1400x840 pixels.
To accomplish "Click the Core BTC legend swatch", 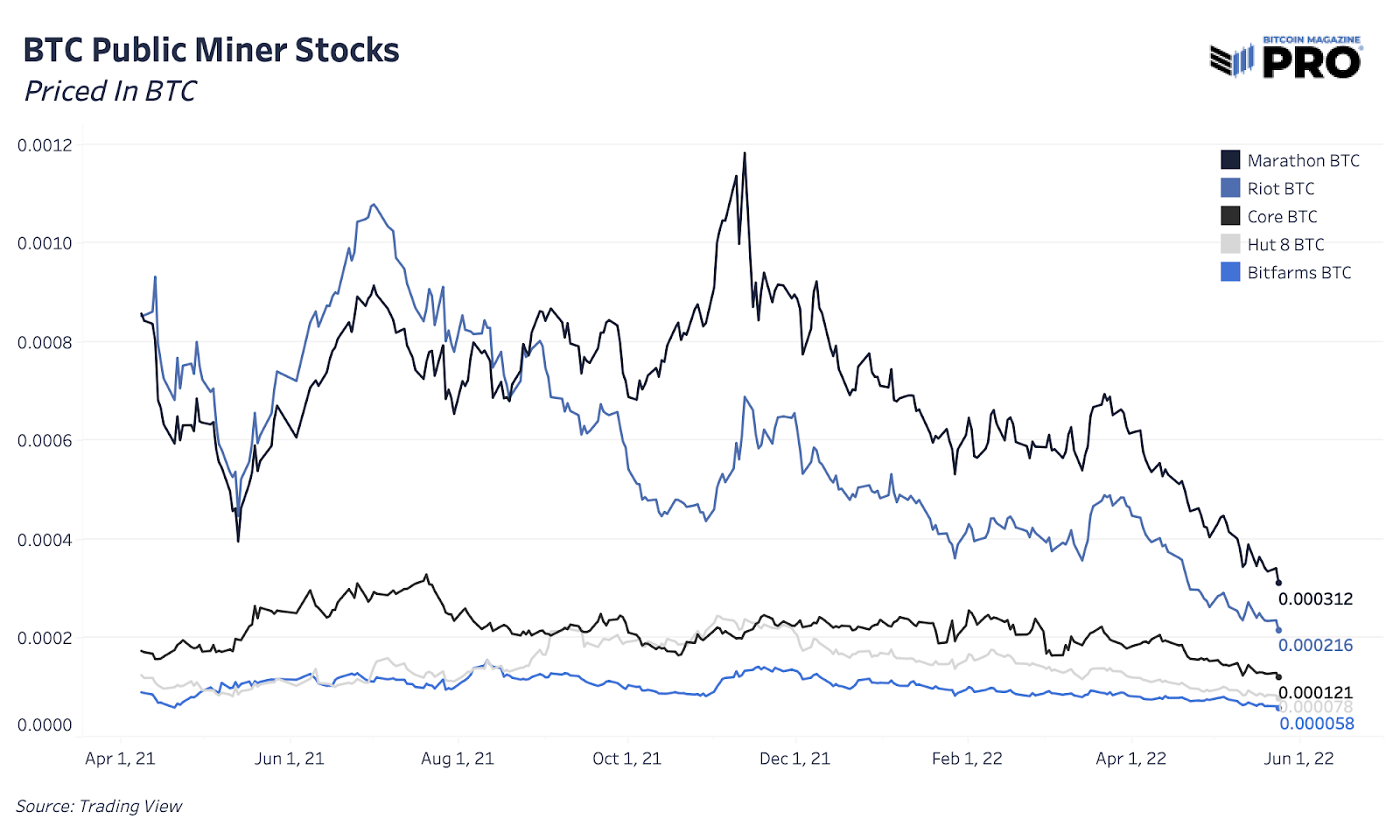I will (1230, 216).
